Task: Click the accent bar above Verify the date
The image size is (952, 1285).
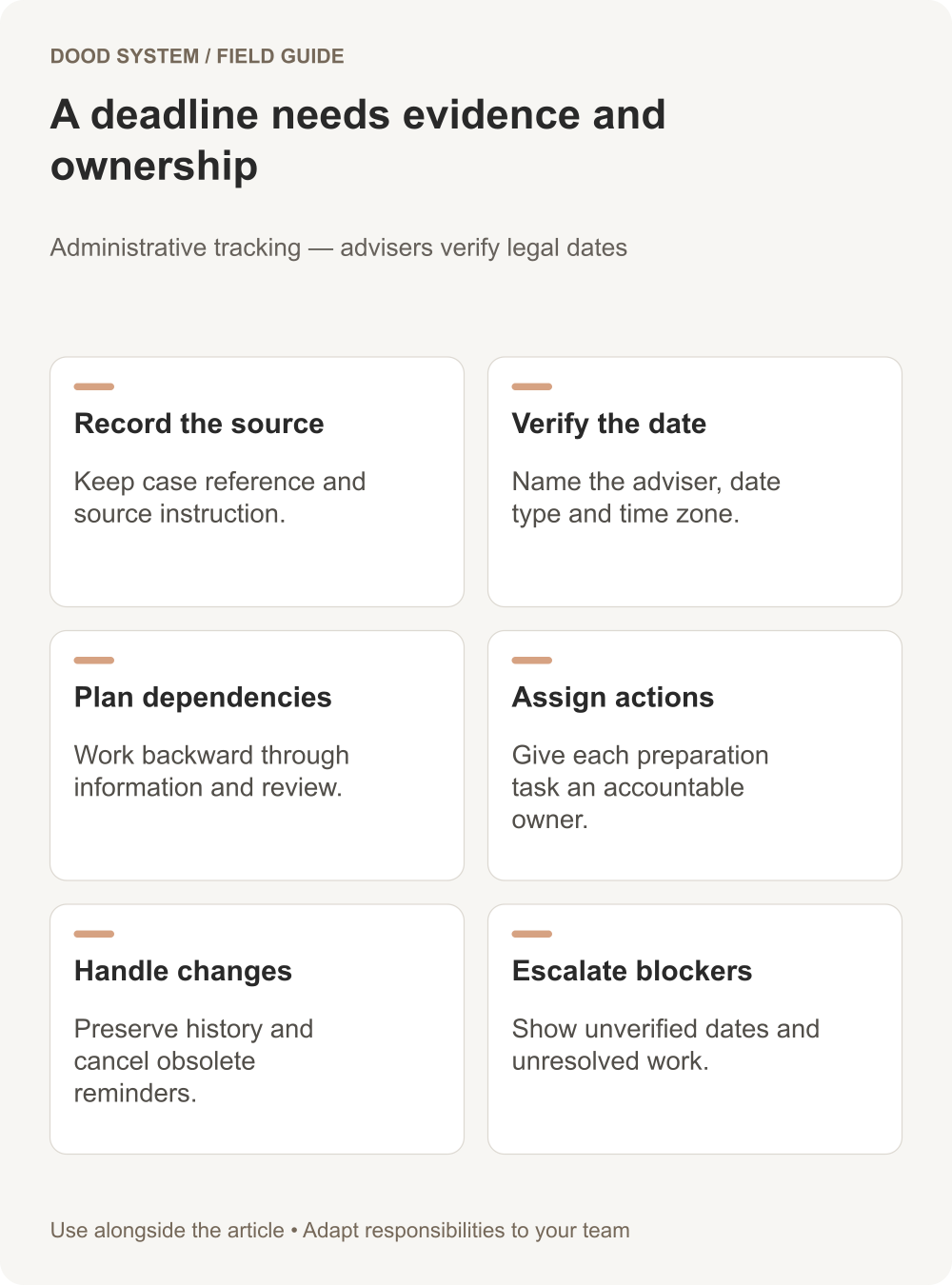Action: click(x=532, y=386)
